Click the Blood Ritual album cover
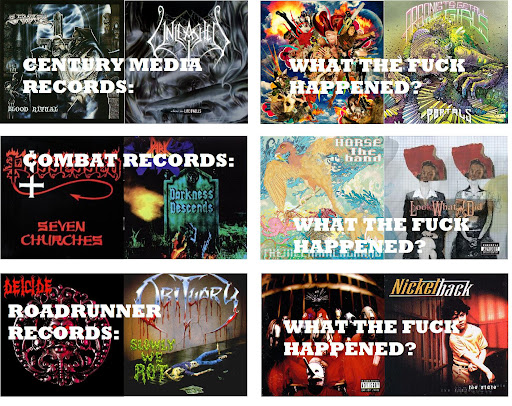 click(62, 61)
